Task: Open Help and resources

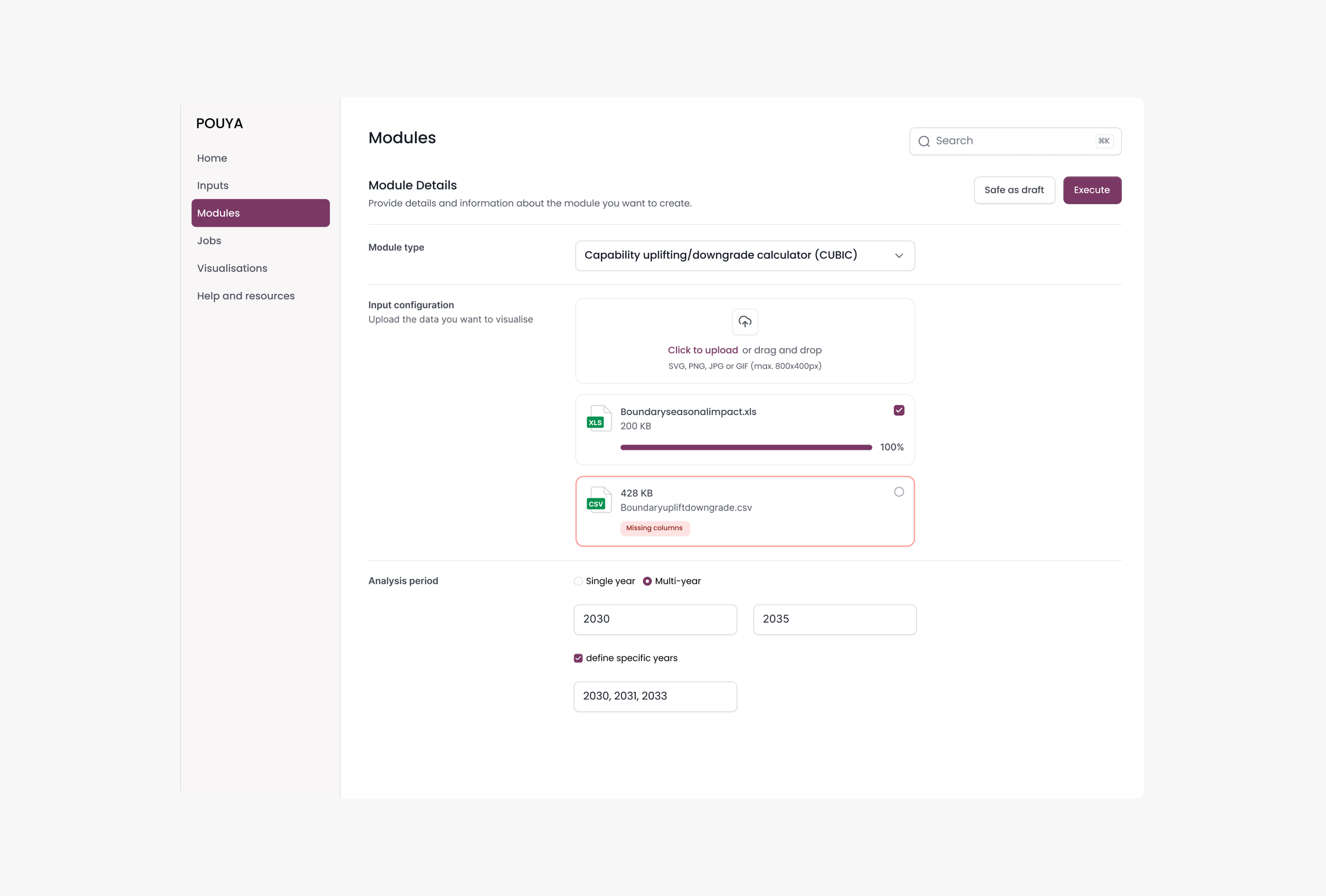Action: click(x=246, y=296)
